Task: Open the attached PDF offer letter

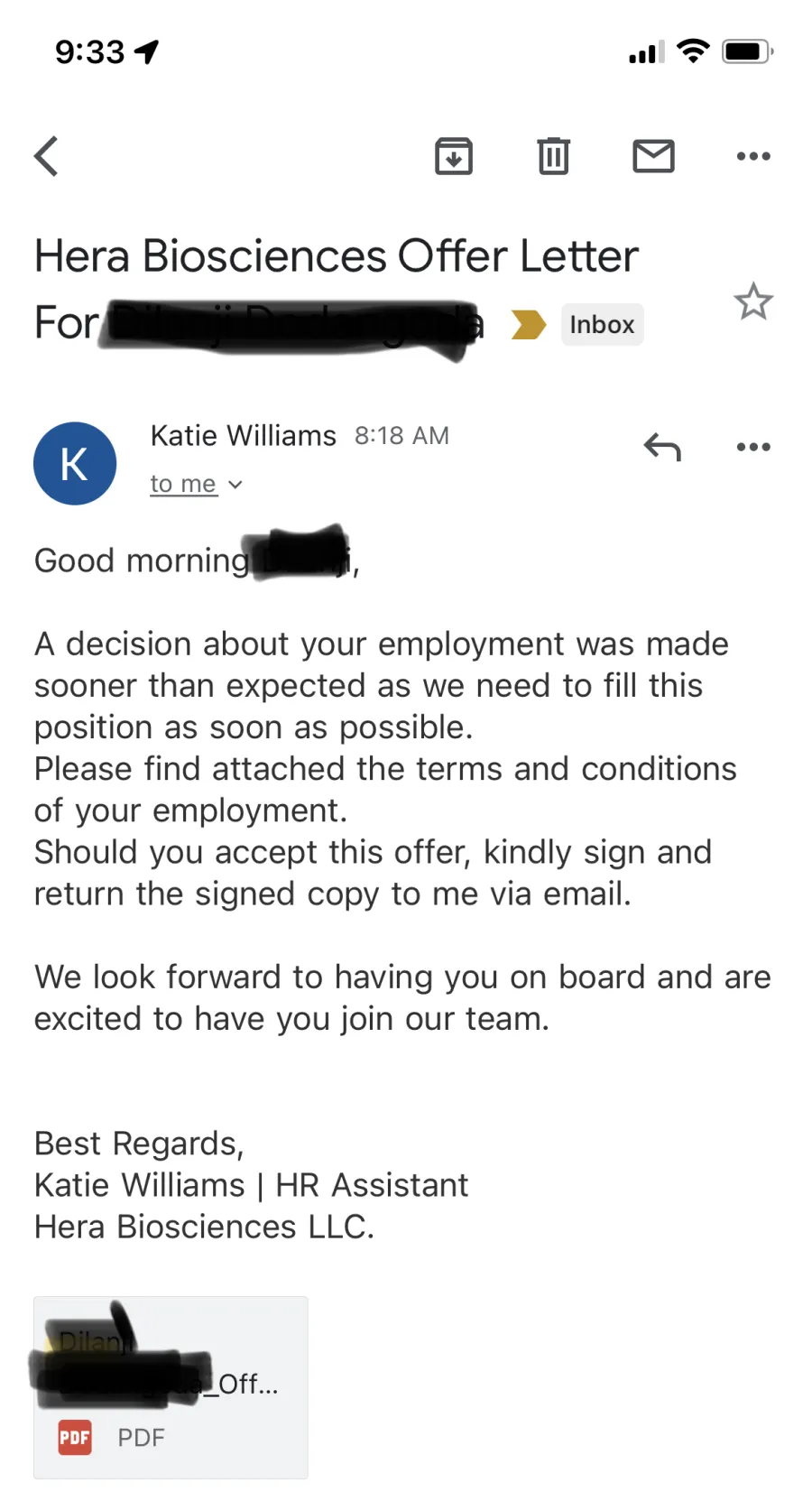Action: [x=171, y=1387]
